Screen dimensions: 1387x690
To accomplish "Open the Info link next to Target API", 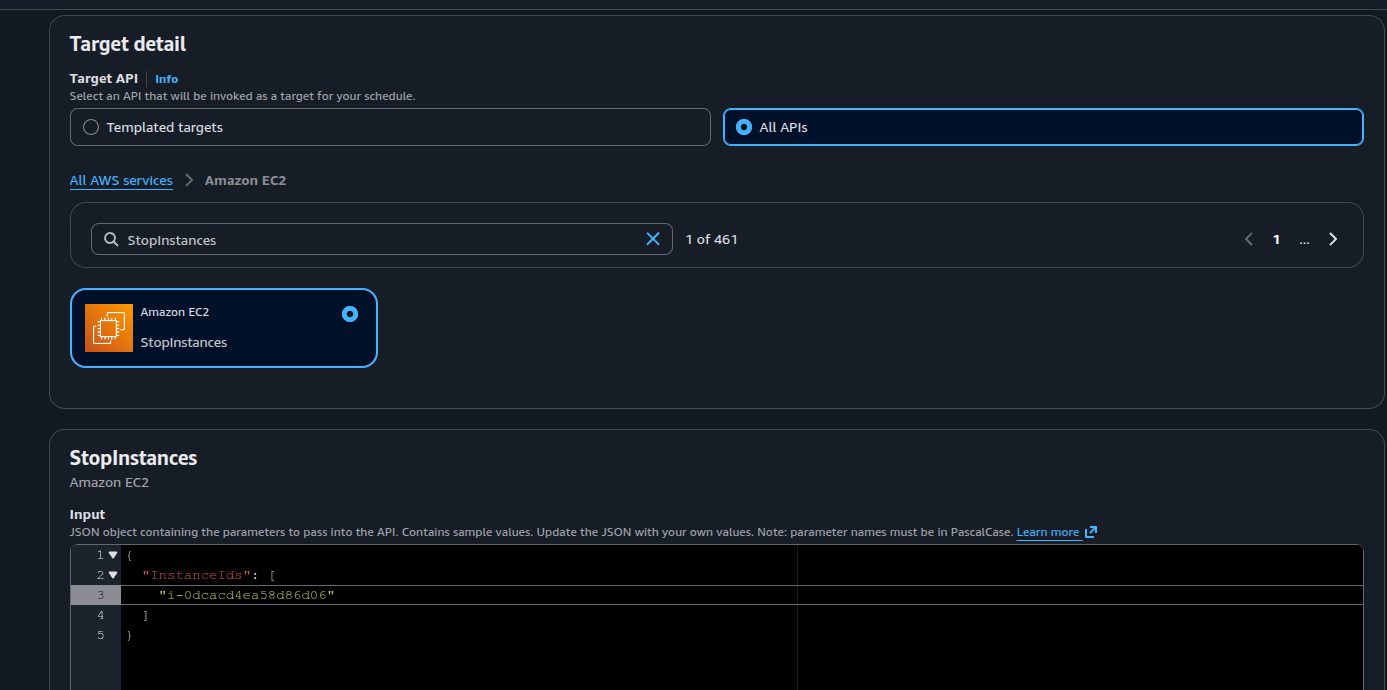I will 166,79.
